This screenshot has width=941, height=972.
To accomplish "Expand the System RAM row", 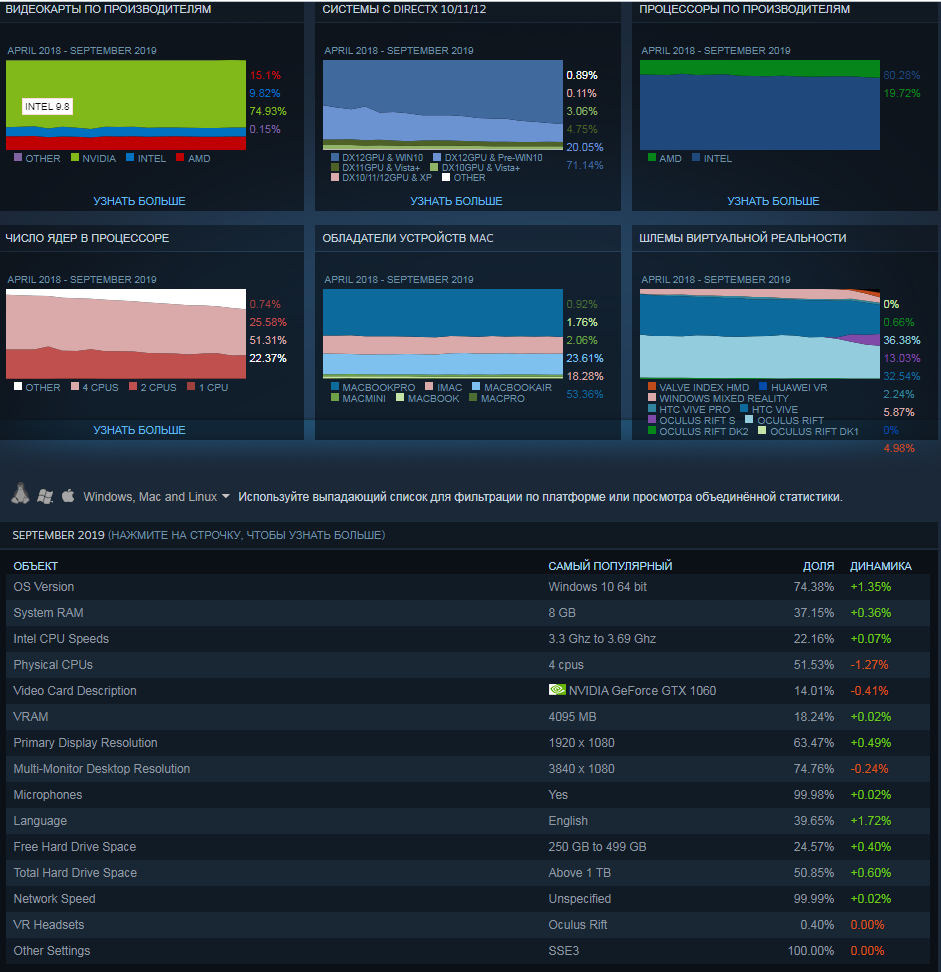I will (x=468, y=612).
